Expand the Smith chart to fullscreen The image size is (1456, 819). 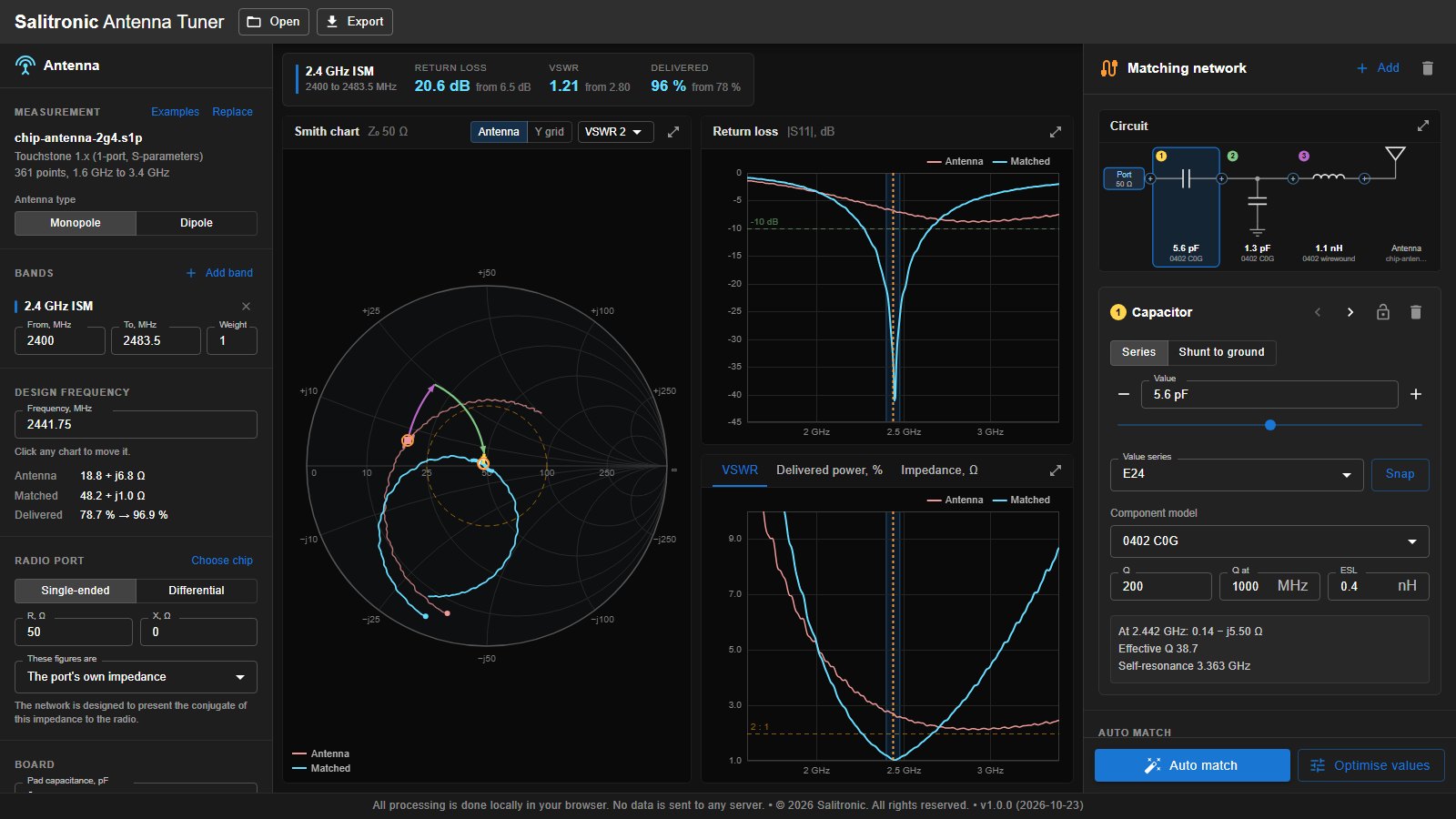673,132
